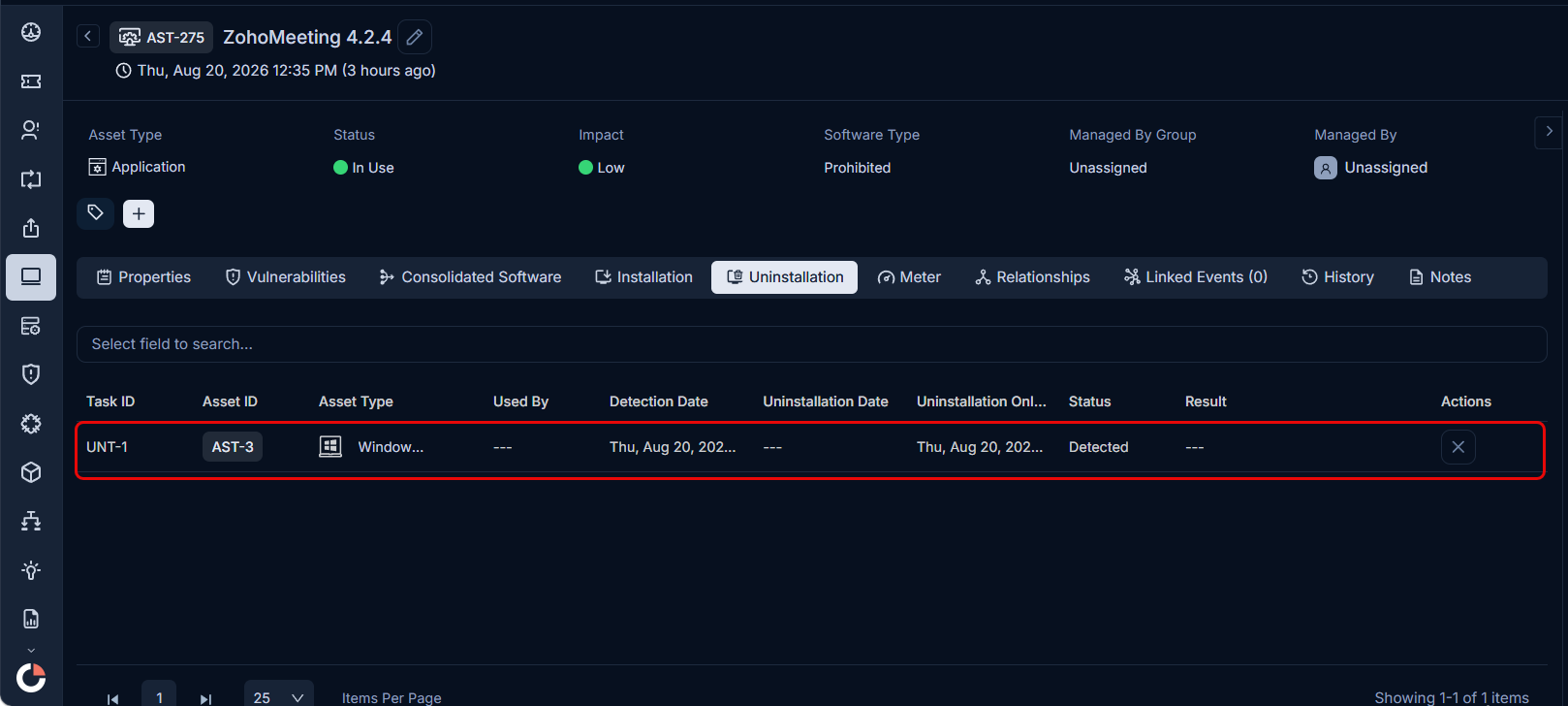1568x706 pixels.
Task: Click the UNT-1 task ID cell
Action: tap(107, 447)
